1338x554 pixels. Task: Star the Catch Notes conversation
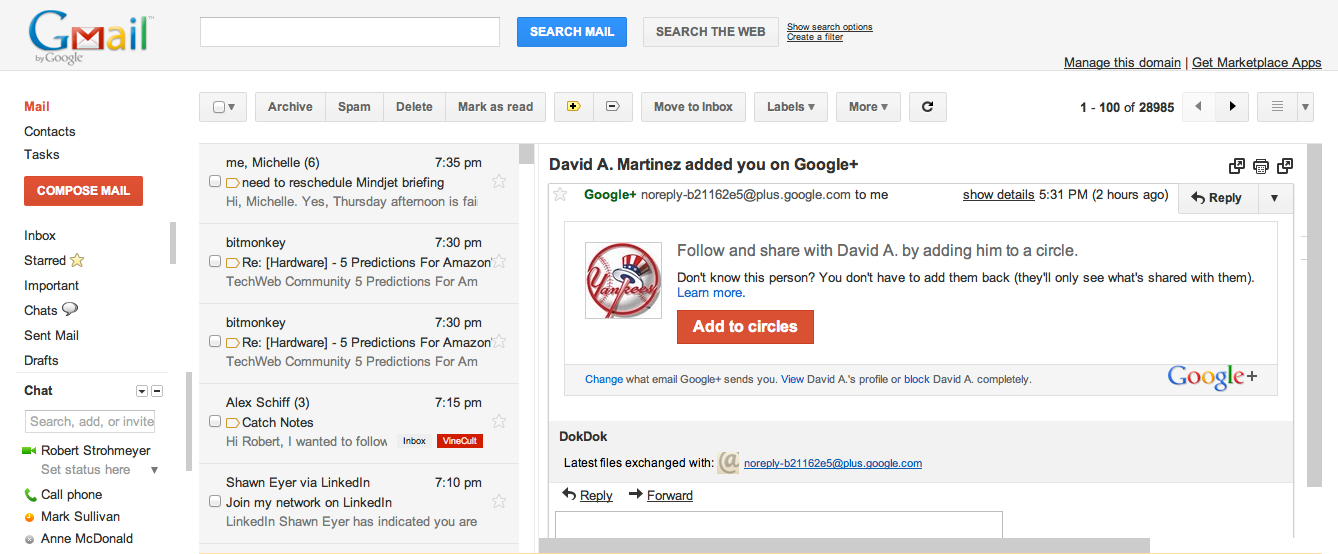point(499,422)
